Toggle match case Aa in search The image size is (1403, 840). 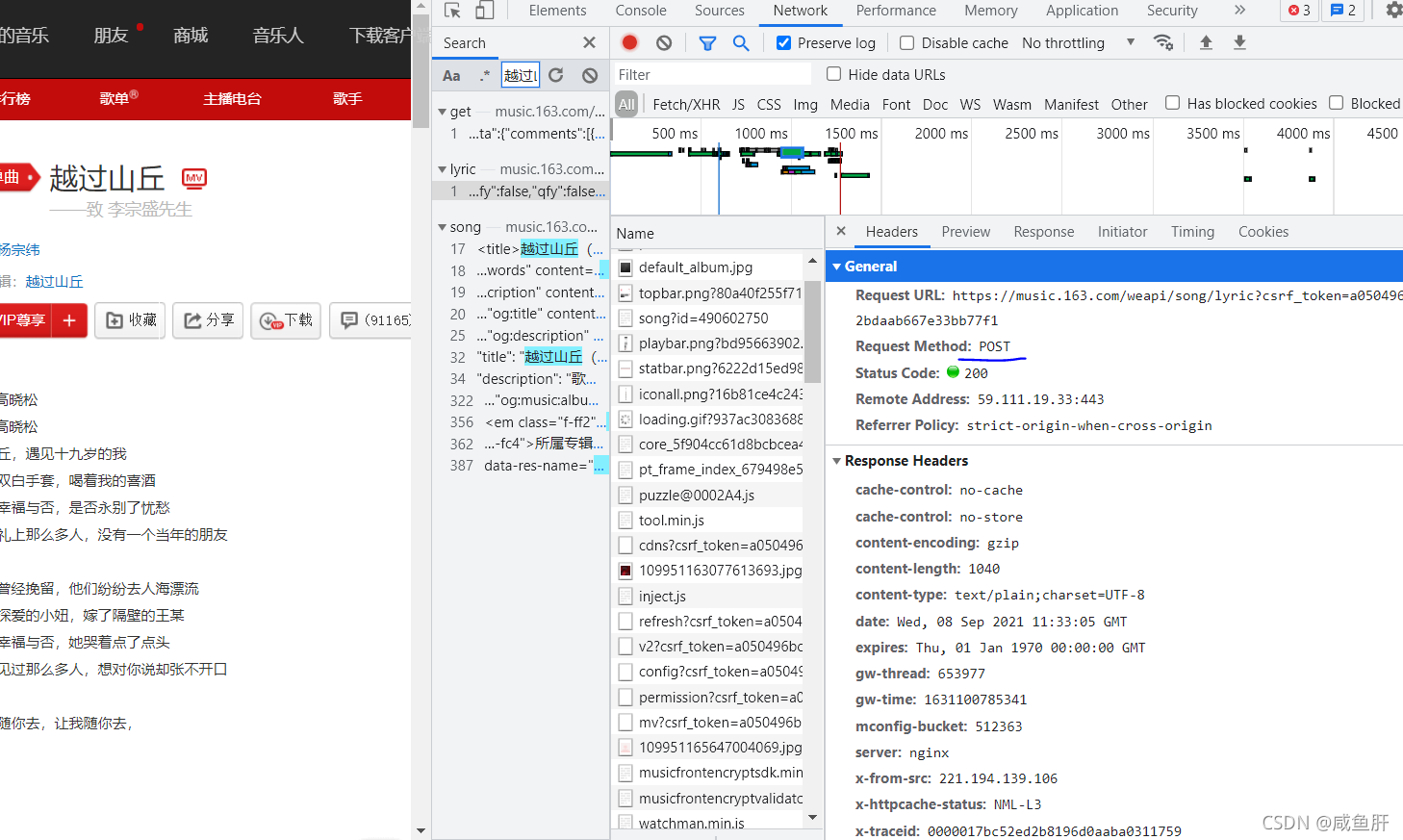coord(451,75)
